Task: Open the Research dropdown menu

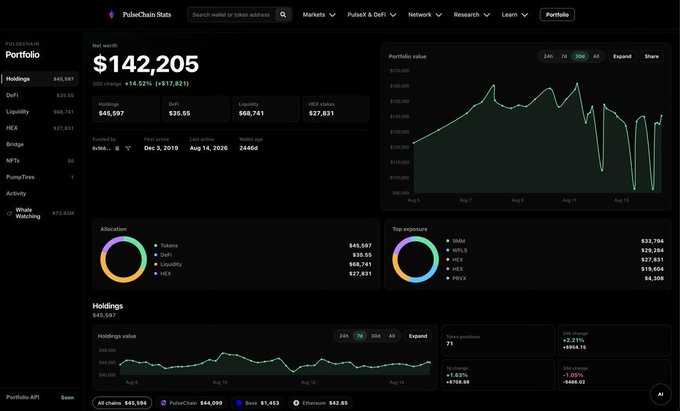Action: coord(471,15)
